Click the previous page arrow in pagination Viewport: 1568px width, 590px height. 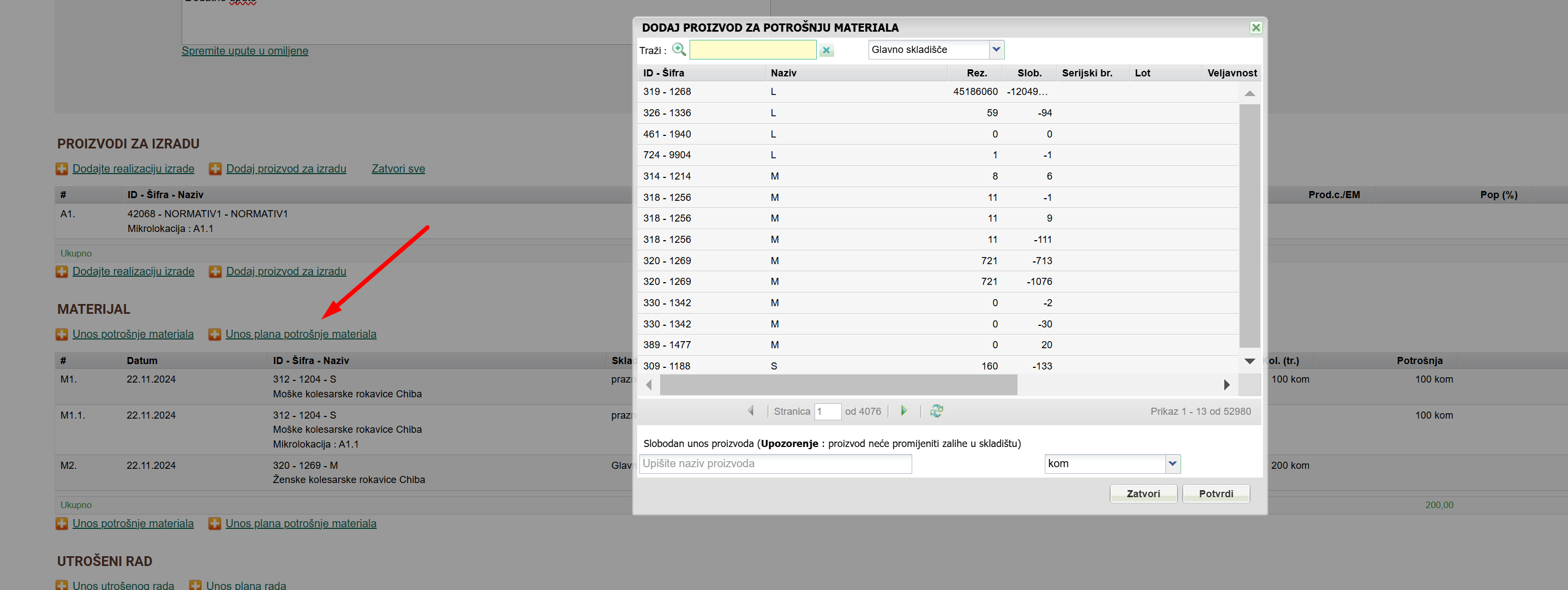click(x=751, y=411)
